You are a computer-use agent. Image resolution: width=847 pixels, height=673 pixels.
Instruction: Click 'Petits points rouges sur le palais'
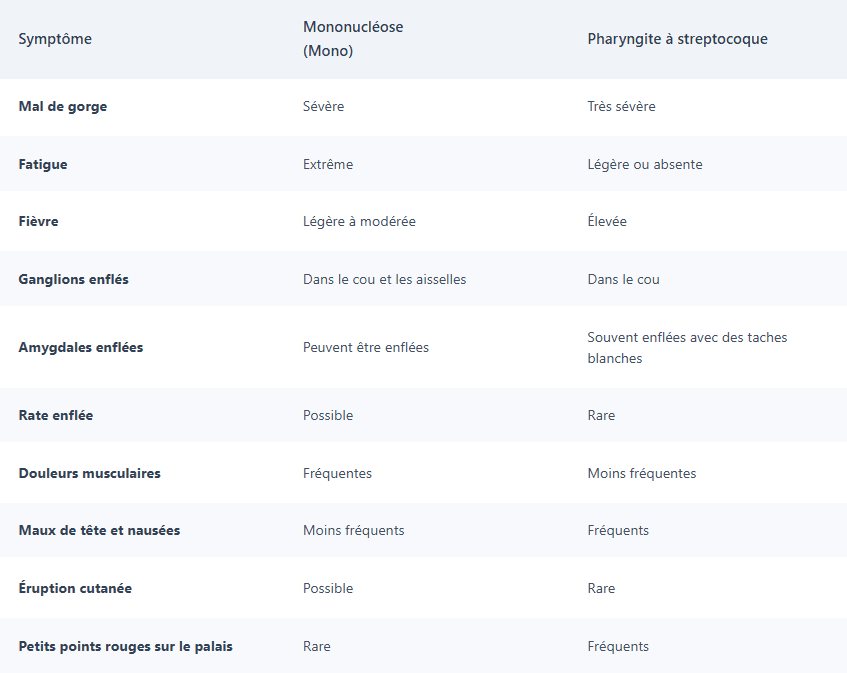[x=125, y=646]
